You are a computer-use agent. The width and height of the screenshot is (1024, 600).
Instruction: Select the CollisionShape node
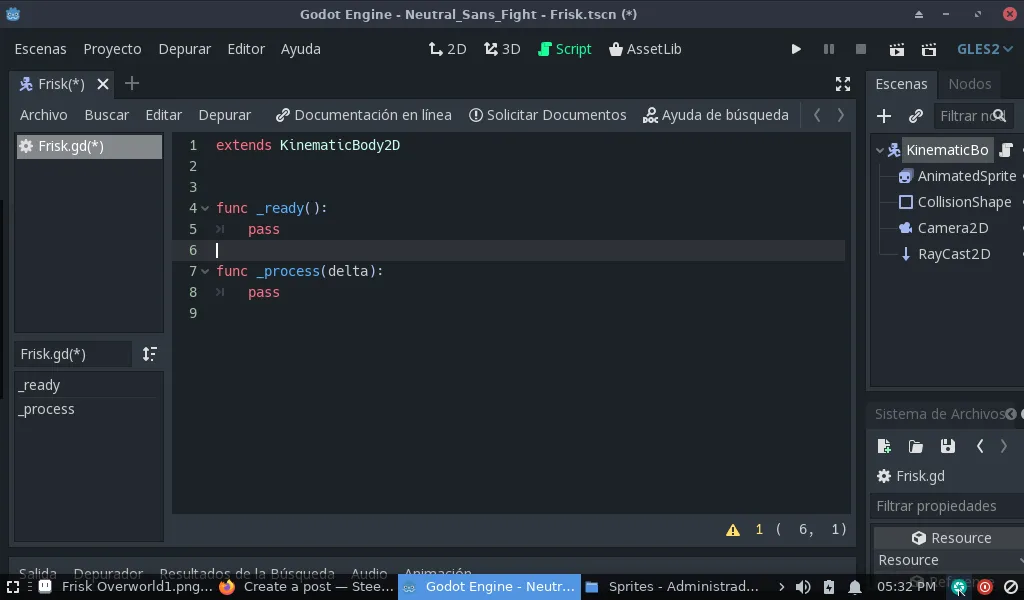click(x=964, y=202)
